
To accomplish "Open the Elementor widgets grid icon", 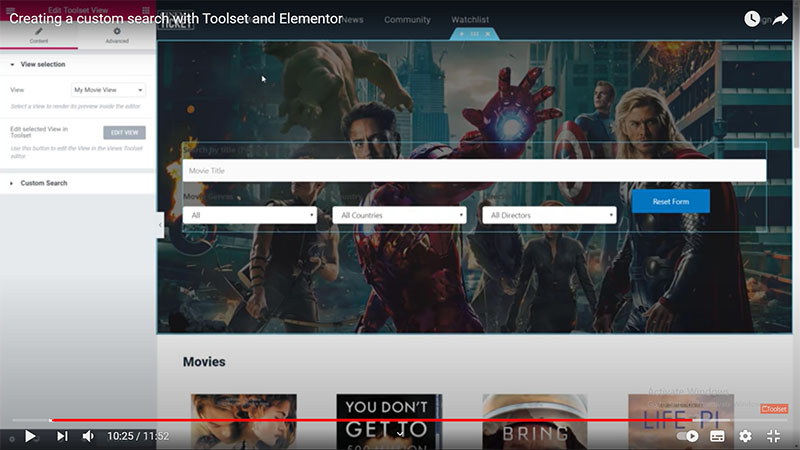I will tap(146, 10).
